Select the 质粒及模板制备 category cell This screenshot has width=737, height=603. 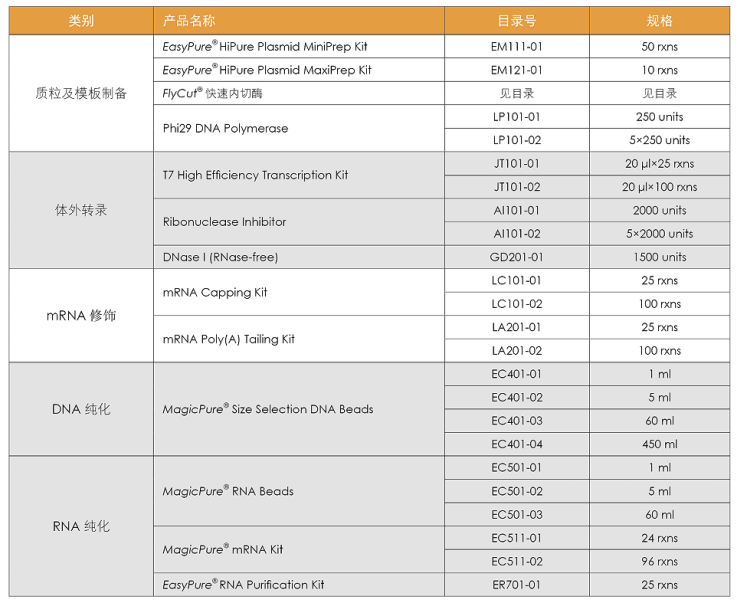tap(81, 93)
